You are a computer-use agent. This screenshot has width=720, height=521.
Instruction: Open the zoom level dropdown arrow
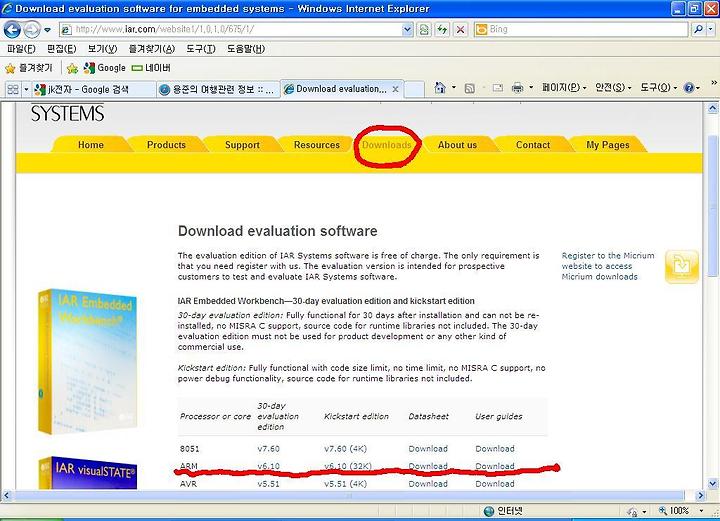(701, 511)
